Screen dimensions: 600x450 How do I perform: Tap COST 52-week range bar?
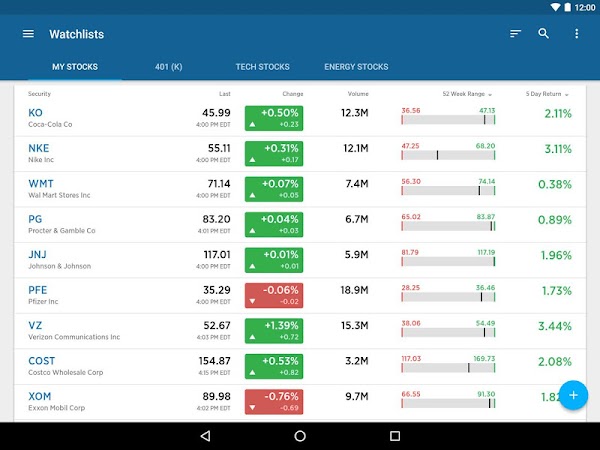coord(448,368)
